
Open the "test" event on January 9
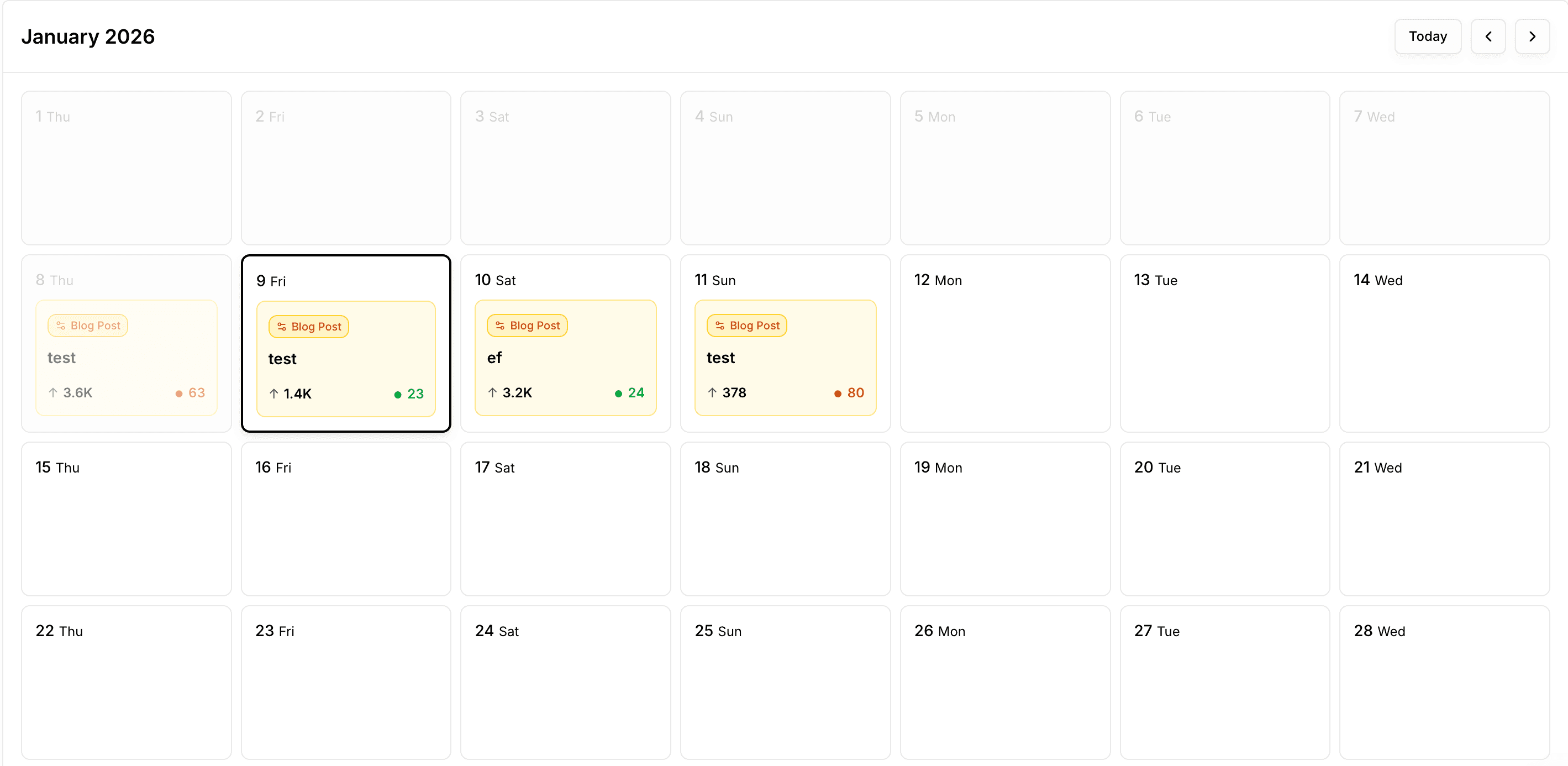tap(345, 359)
